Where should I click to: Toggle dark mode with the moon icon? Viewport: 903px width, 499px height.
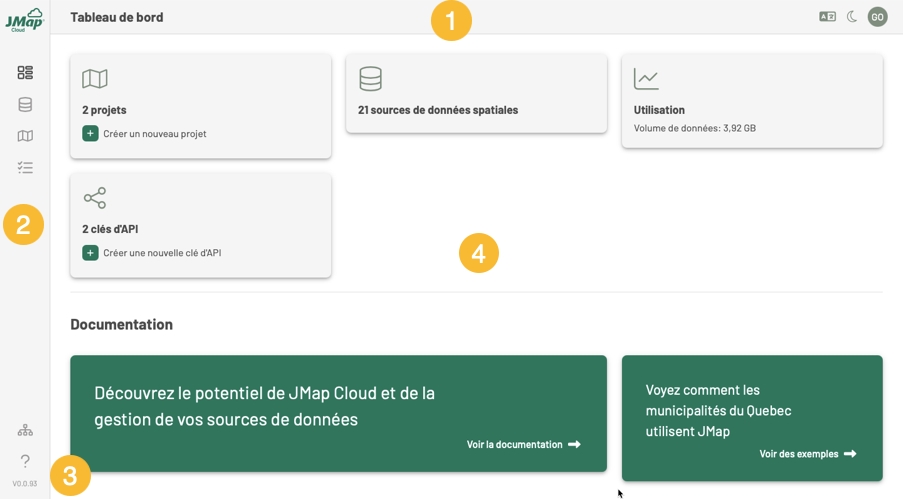coord(852,17)
